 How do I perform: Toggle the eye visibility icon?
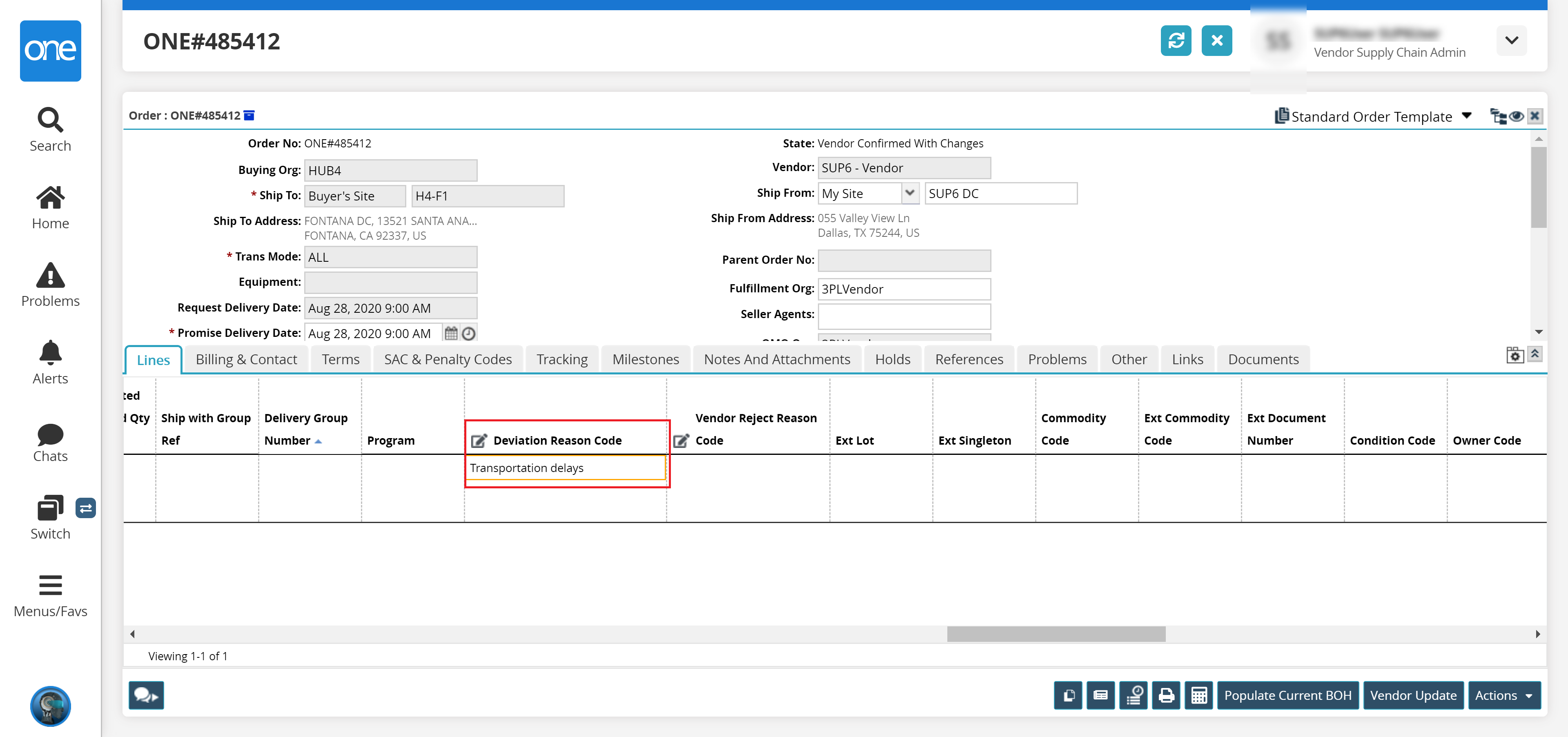(1516, 116)
